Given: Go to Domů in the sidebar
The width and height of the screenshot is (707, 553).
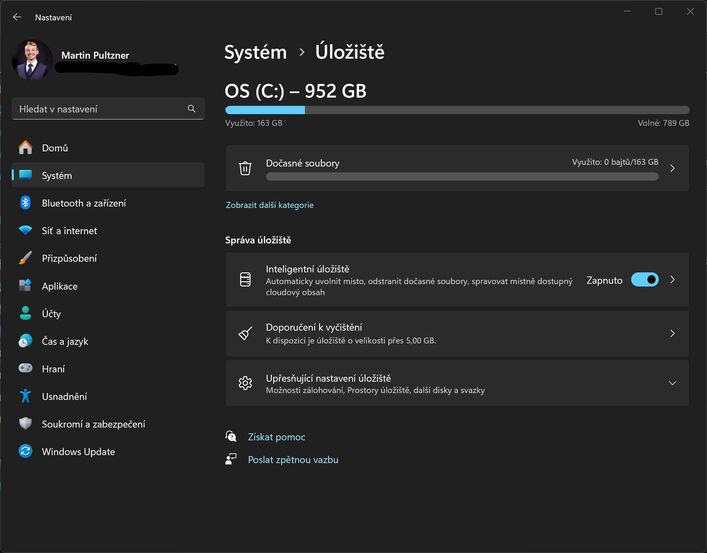Looking at the screenshot, I should (108, 147).
